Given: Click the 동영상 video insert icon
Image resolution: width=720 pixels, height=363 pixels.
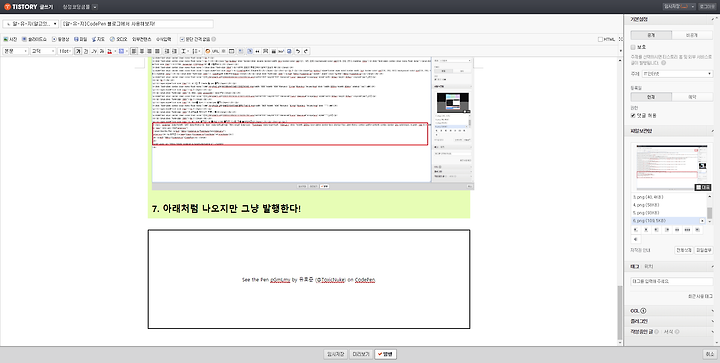Looking at the screenshot, I should coord(61,39).
